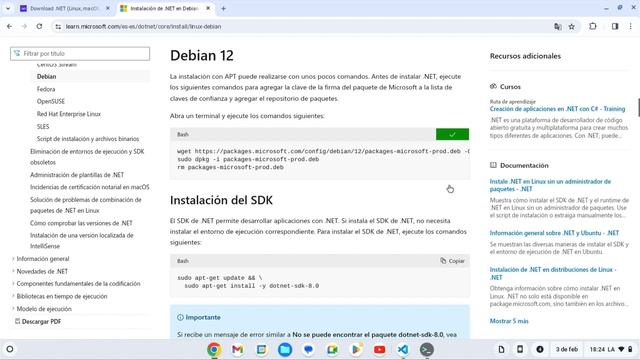Toggle the browser side panel
640x360 pixels.
(x=615, y=26)
